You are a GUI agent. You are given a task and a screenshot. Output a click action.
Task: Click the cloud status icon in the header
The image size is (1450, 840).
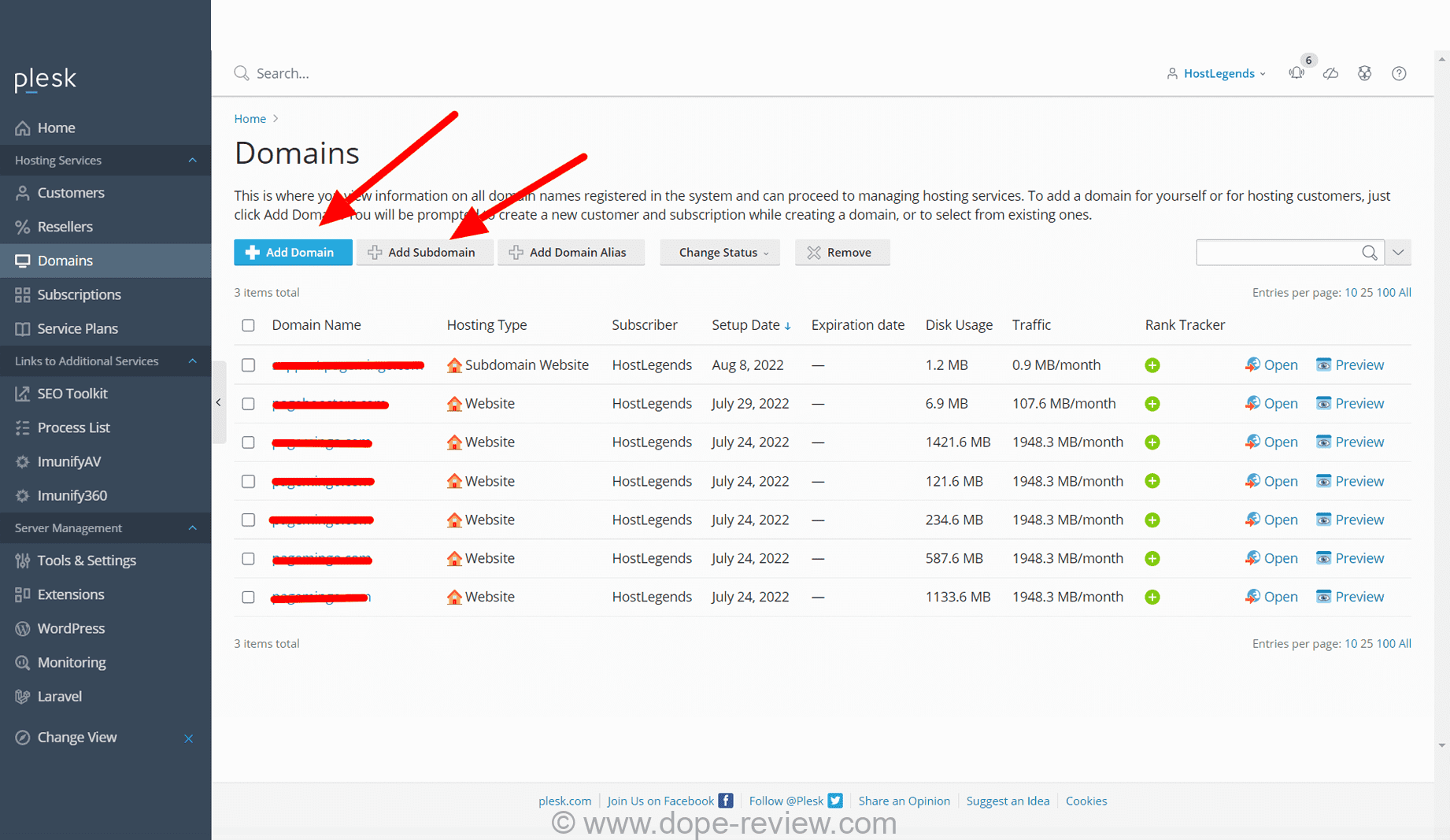(1330, 72)
